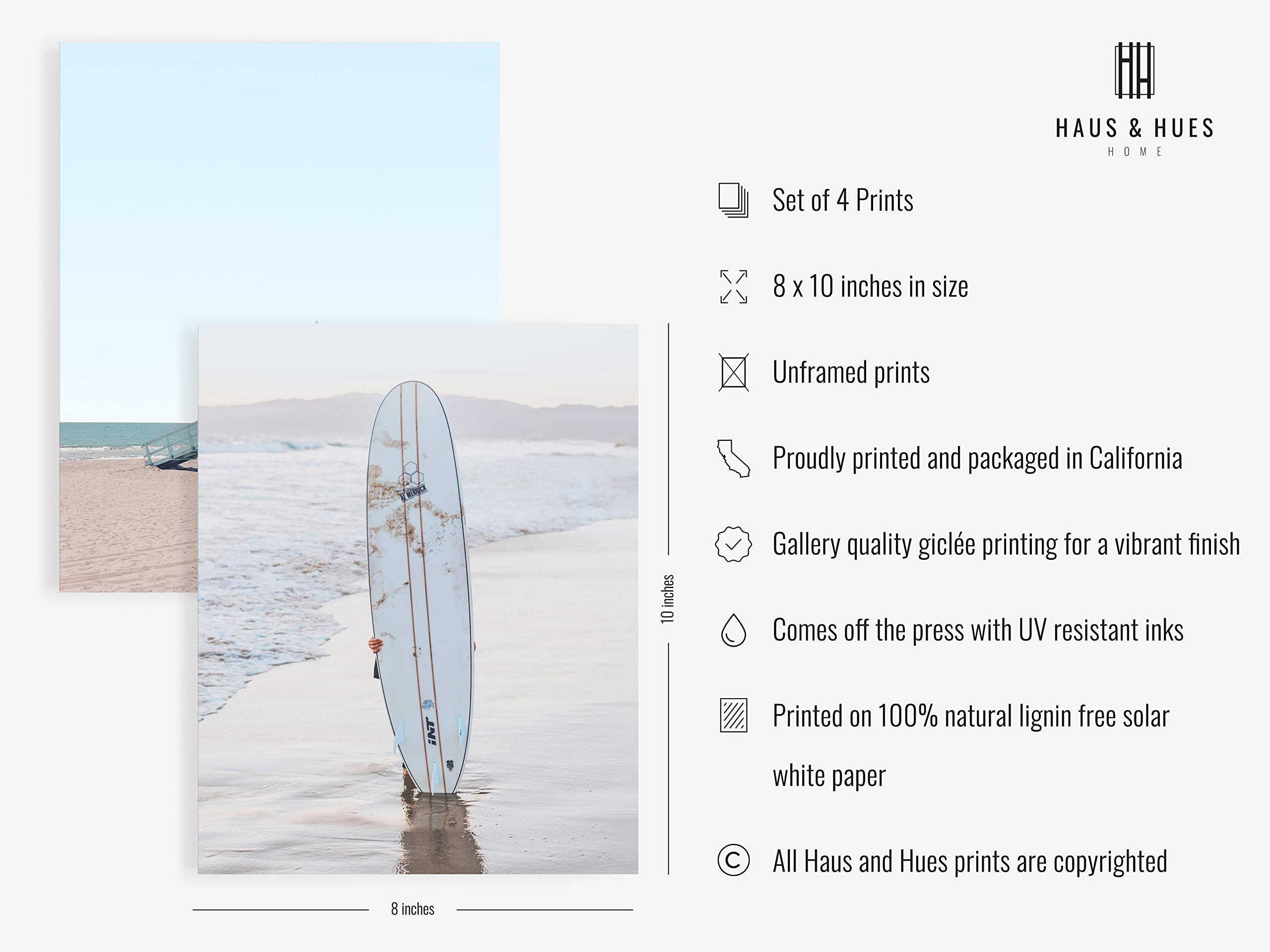Click the UV resistant inks text

978,630
